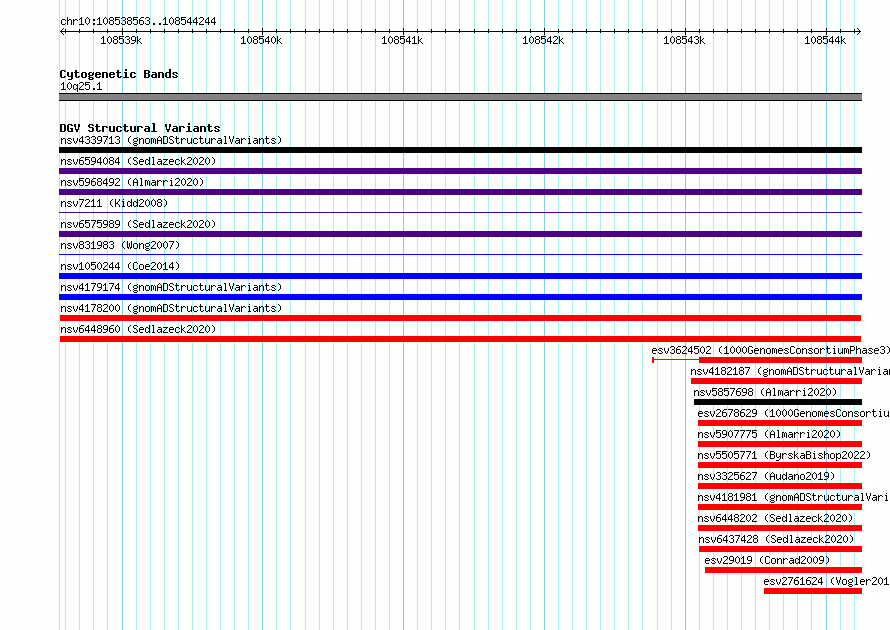Select red bar of nsv4178200
Screen dimensions: 890x630
460,318
